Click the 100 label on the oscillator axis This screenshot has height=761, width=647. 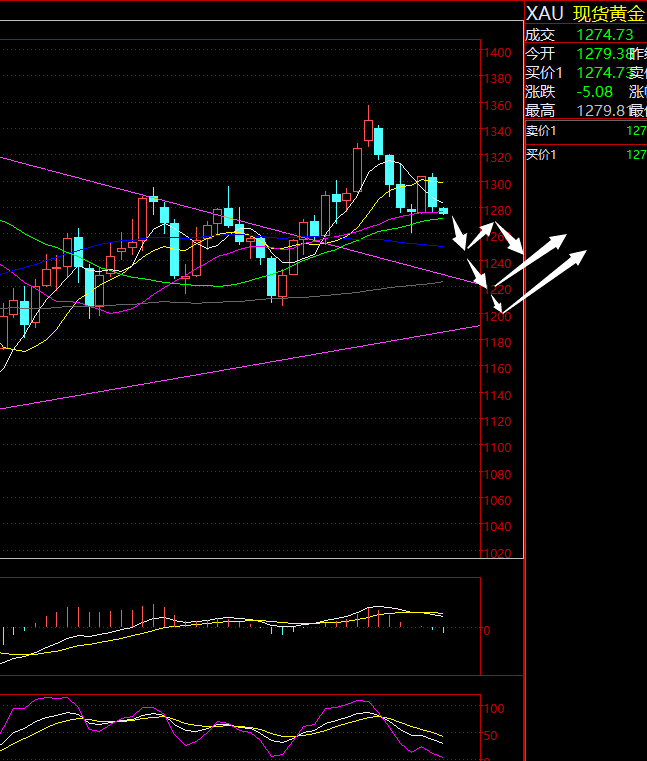pos(494,709)
